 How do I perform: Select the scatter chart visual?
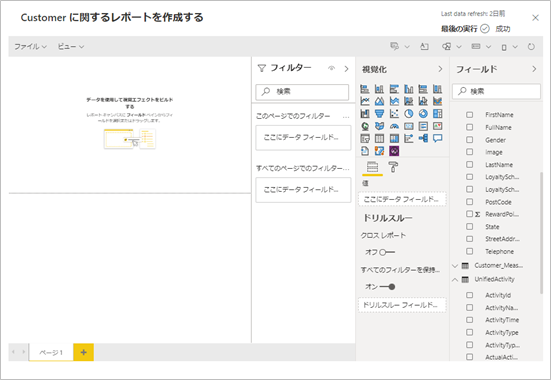(394, 114)
